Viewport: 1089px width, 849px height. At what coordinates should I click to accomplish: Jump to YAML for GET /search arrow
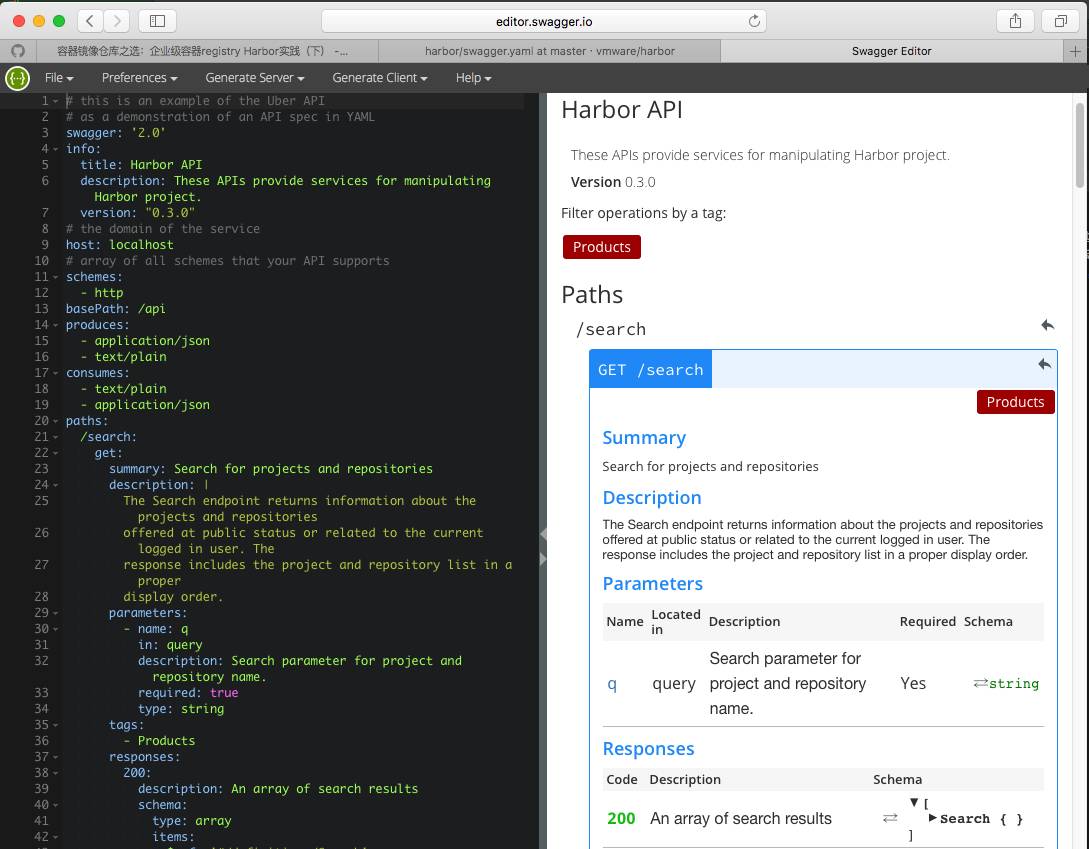coord(1045,364)
